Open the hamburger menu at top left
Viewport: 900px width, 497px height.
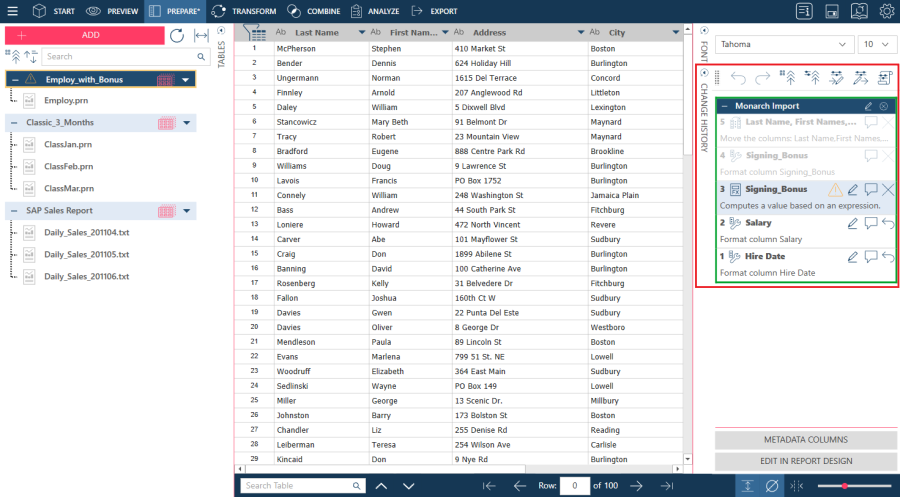point(12,11)
